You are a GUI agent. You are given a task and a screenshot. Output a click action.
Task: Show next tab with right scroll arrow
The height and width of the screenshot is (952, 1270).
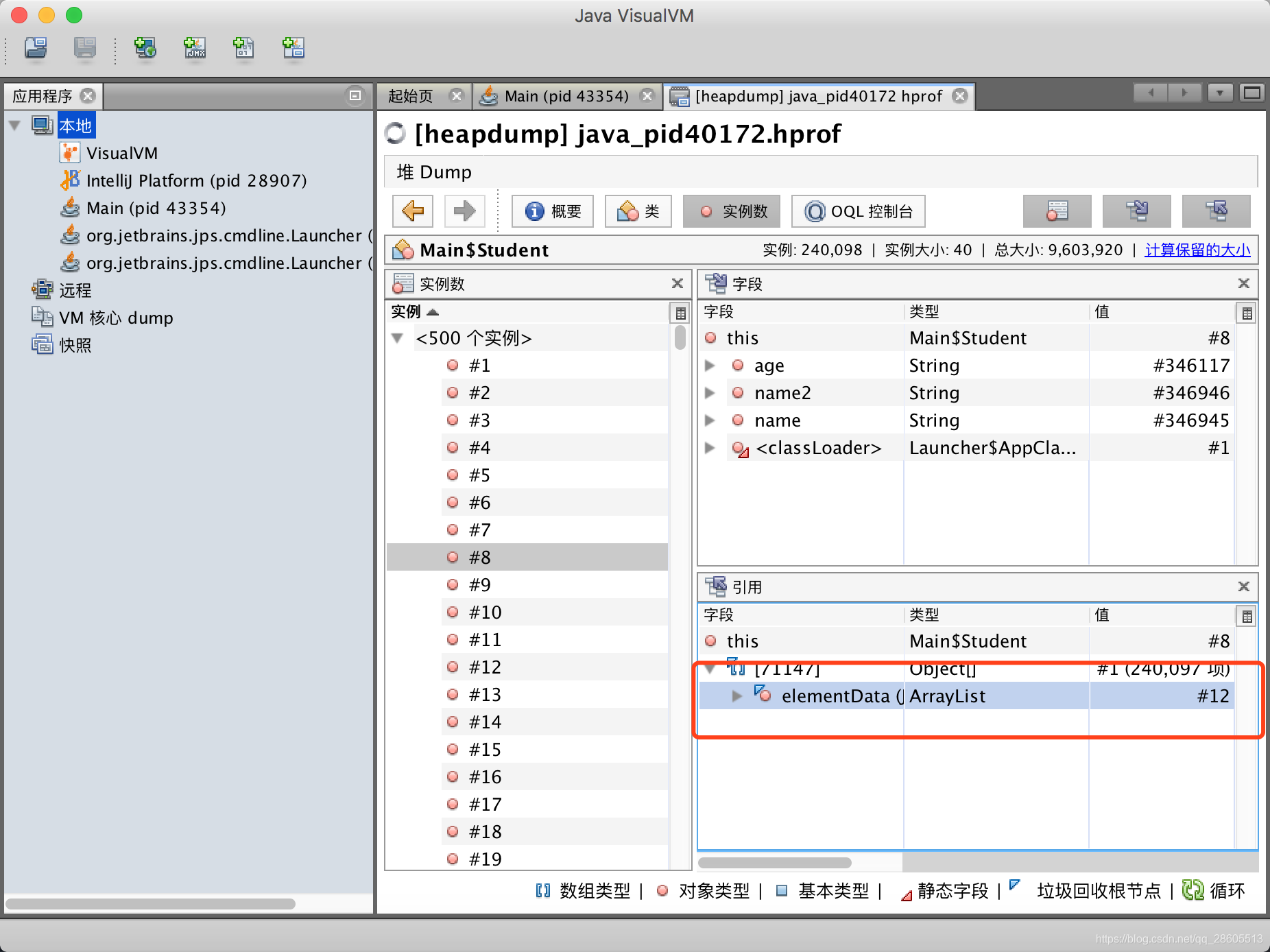pyautogui.click(x=1184, y=93)
